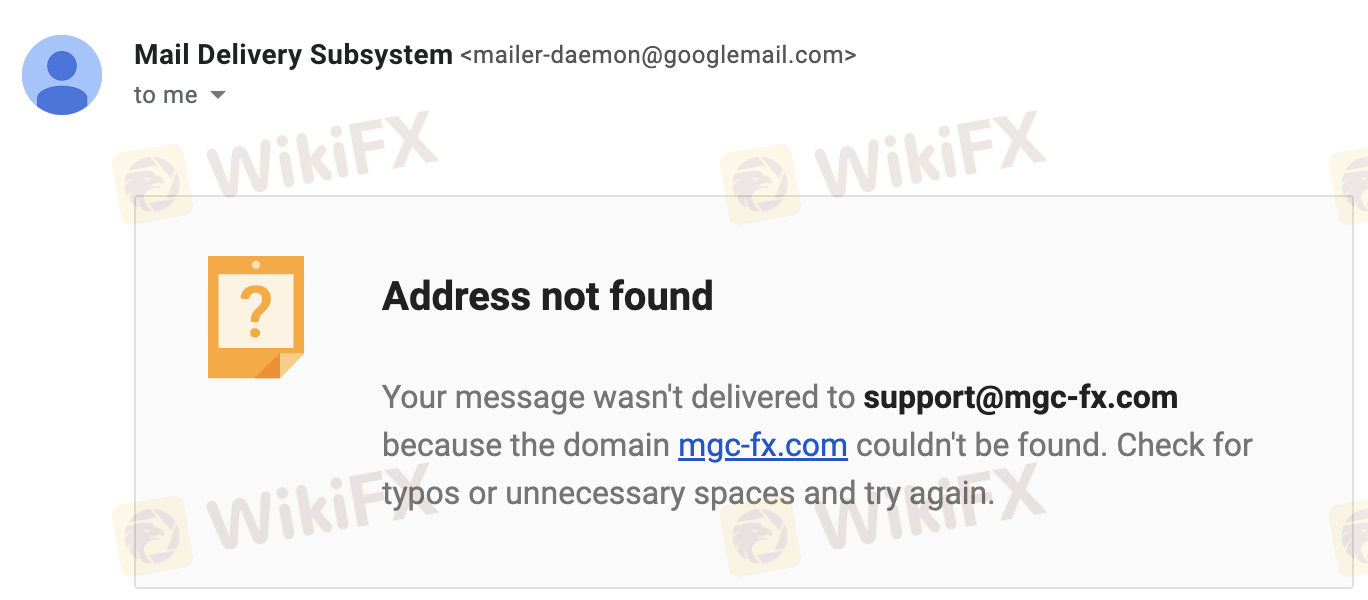Click the mailer-daemon@googlemail.com sender address
1368x600 pixels.
(658, 55)
